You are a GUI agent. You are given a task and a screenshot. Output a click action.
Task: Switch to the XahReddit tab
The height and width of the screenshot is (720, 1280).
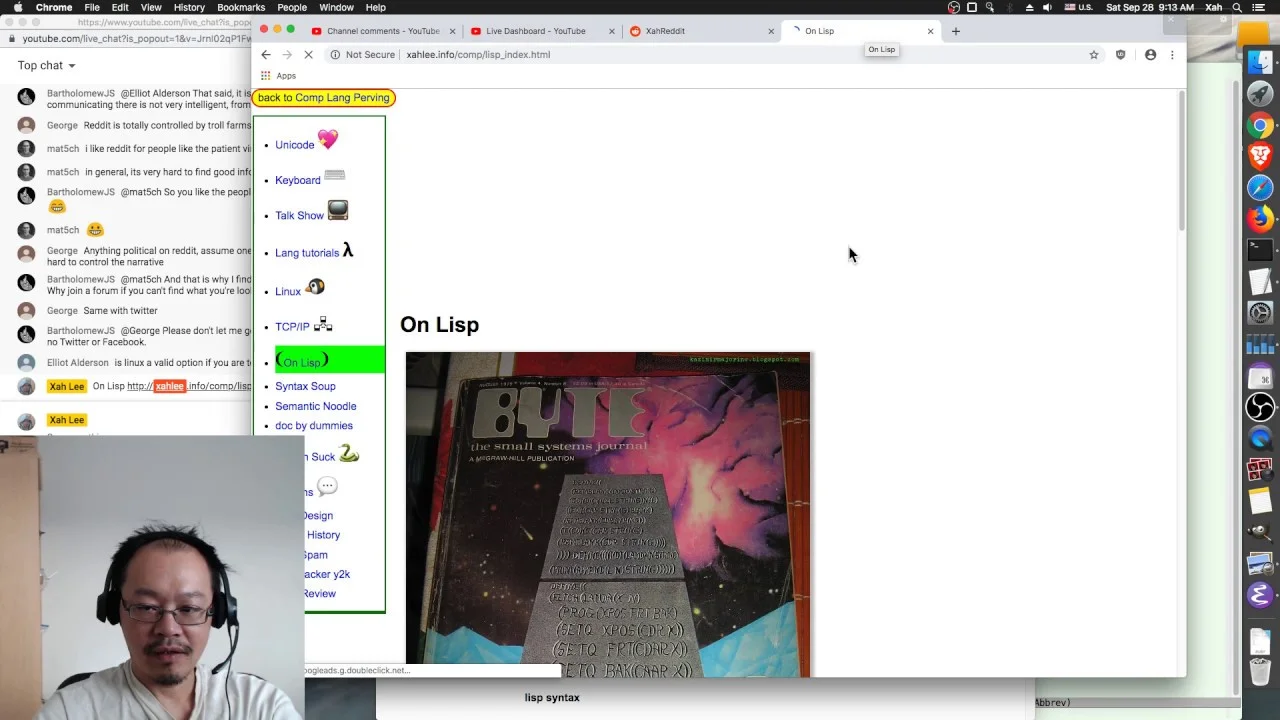[700, 31]
